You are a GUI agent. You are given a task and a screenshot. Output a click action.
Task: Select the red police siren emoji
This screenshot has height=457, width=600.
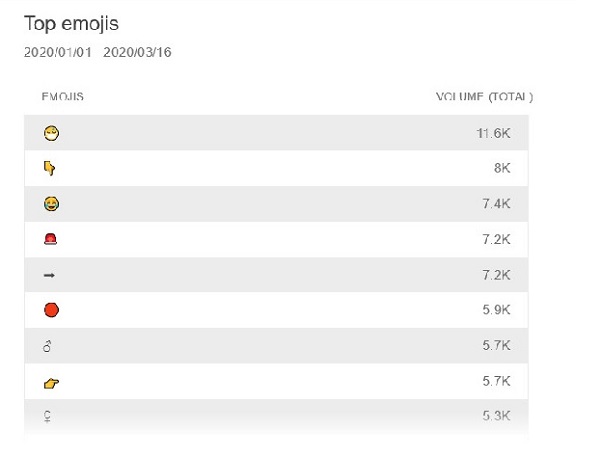point(51,240)
